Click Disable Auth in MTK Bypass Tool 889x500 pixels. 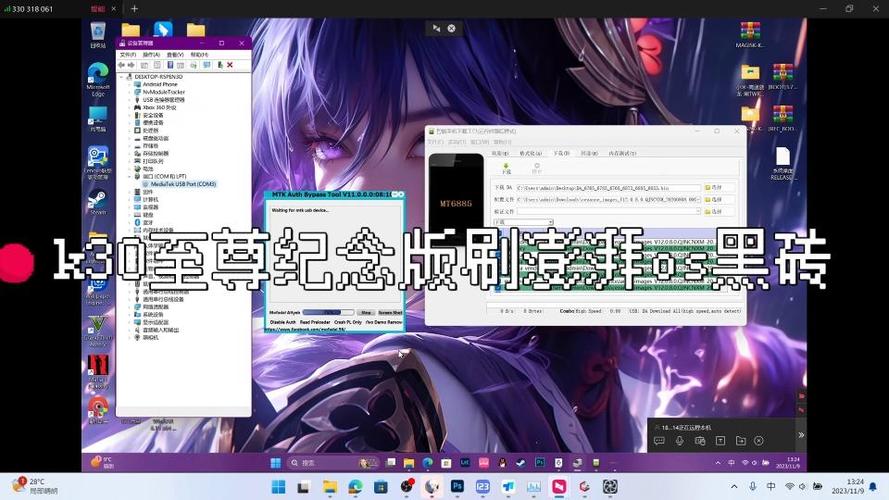tap(282, 322)
